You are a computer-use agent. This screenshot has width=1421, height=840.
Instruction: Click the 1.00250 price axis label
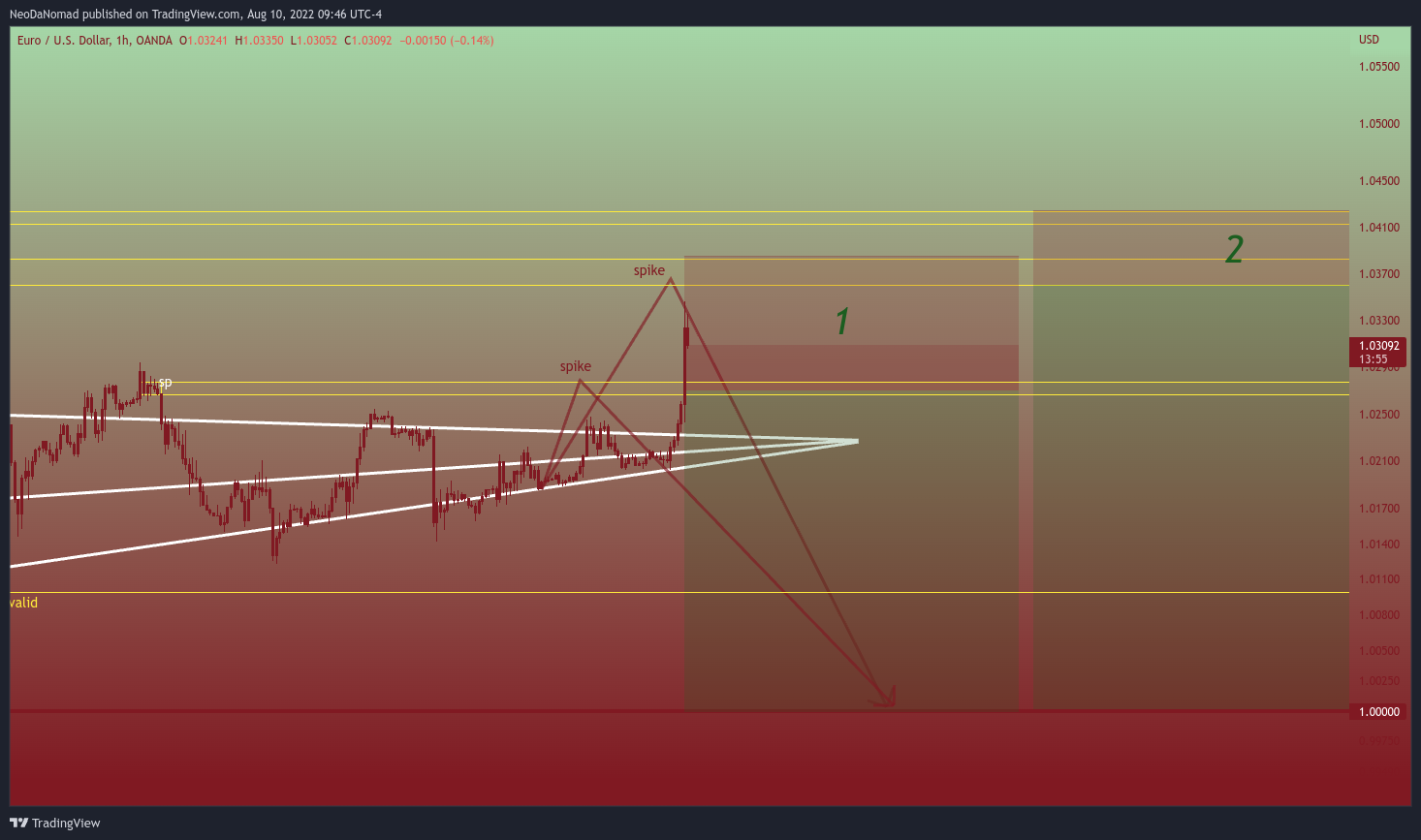[1379, 681]
